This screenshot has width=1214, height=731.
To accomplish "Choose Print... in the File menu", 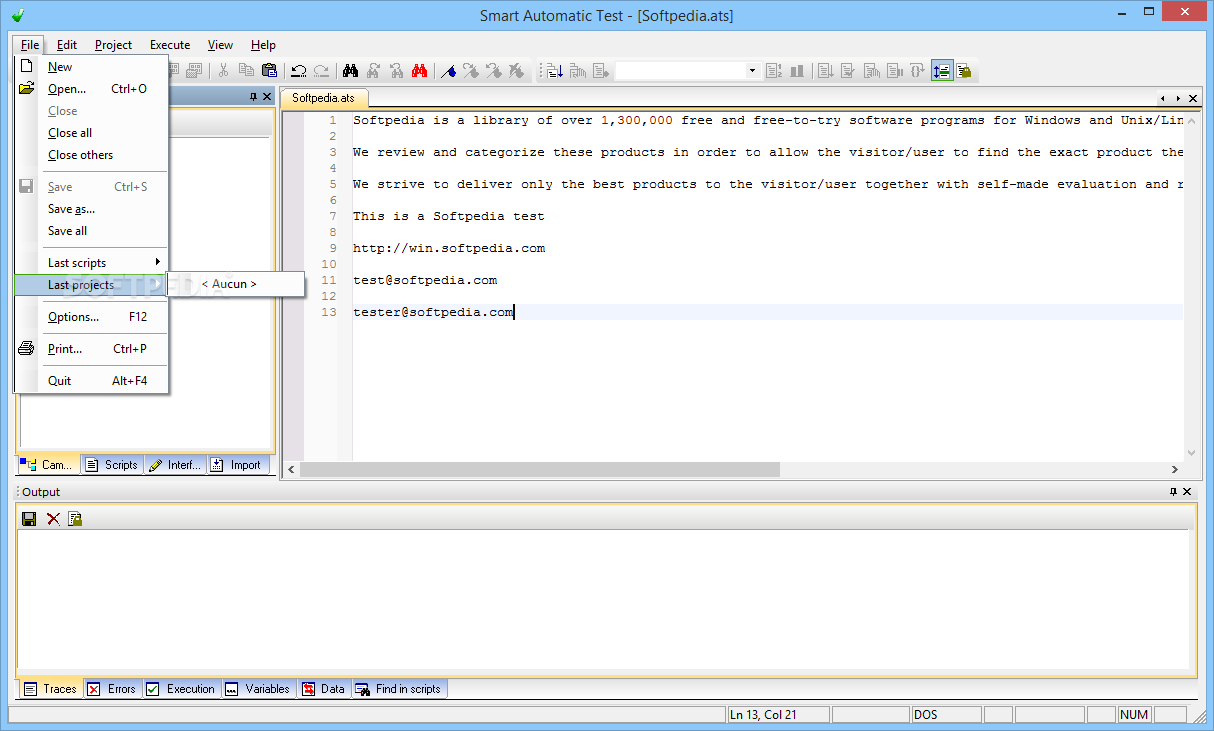I will (x=91, y=349).
